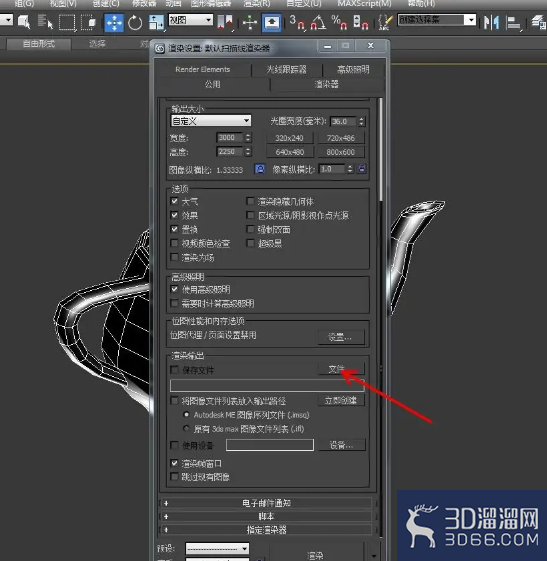This screenshot has height=561, width=547.
Task: Switch to the Render Elements tab
Action: click(203, 69)
